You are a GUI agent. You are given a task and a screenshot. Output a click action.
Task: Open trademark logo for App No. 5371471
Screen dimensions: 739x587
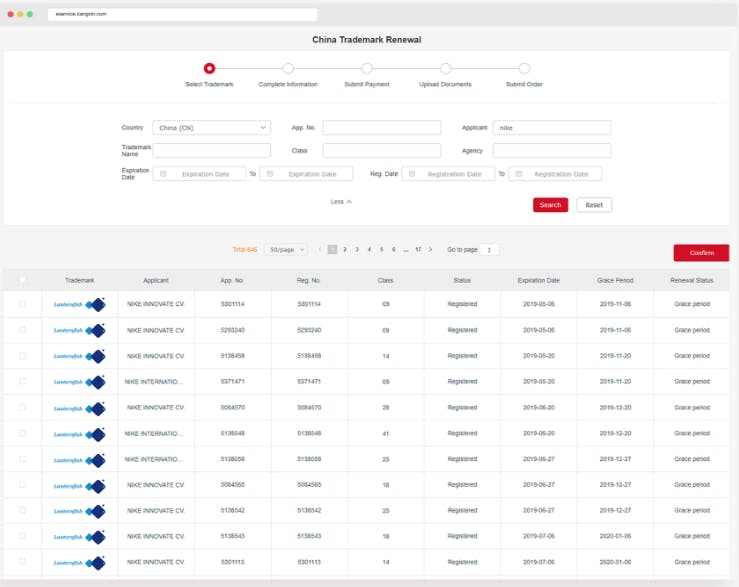[79, 382]
